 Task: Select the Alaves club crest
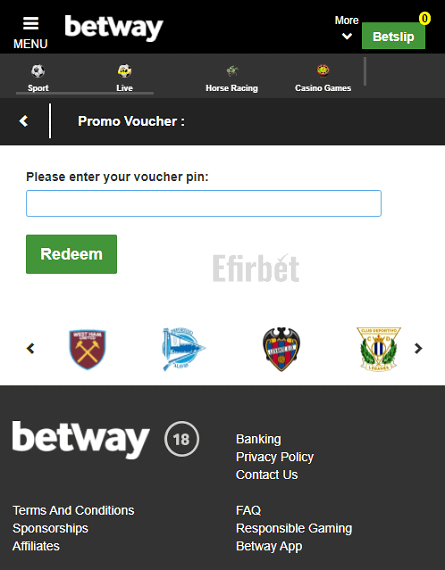click(x=184, y=349)
